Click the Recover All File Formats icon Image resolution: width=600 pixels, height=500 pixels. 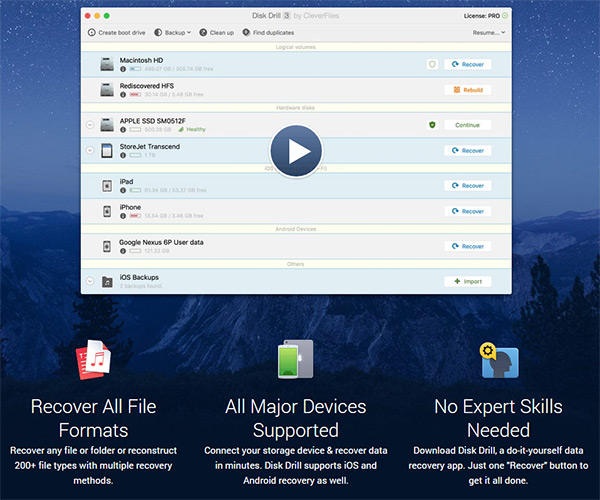(x=93, y=360)
